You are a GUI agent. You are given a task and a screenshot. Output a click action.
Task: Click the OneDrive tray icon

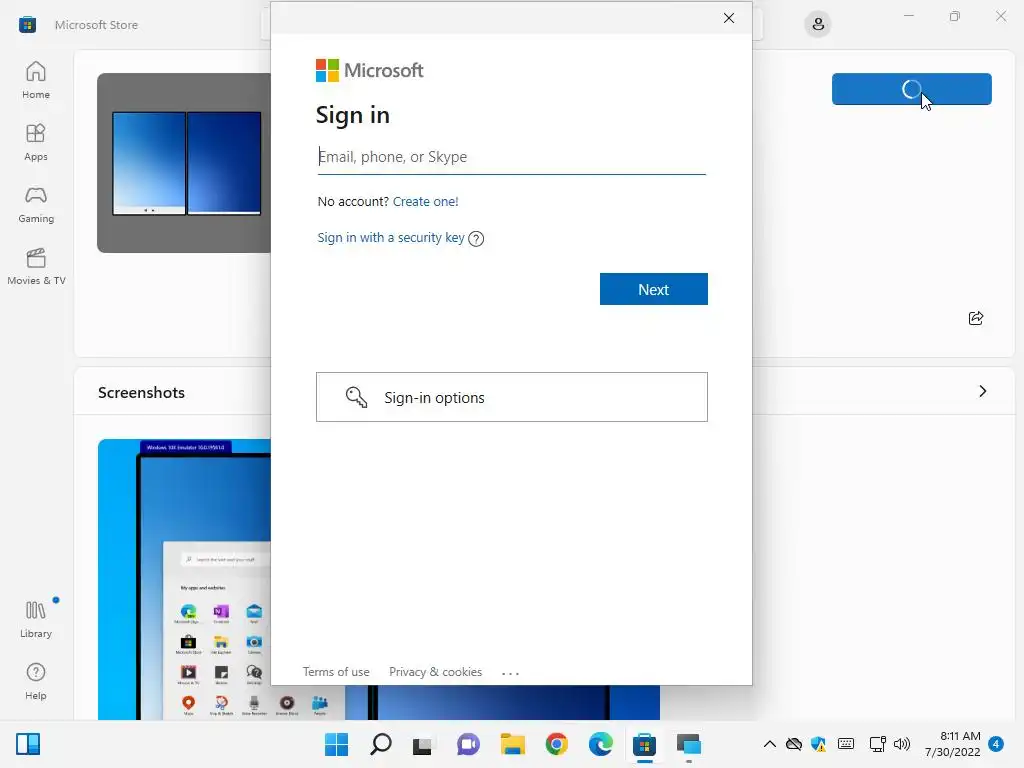tap(793, 744)
